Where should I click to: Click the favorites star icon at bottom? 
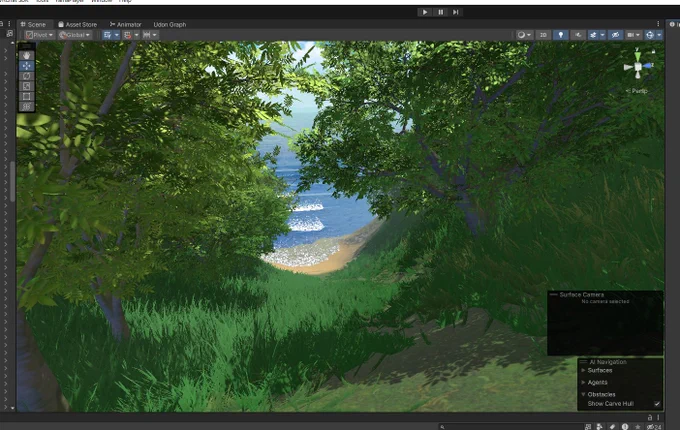[x=638, y=427]
